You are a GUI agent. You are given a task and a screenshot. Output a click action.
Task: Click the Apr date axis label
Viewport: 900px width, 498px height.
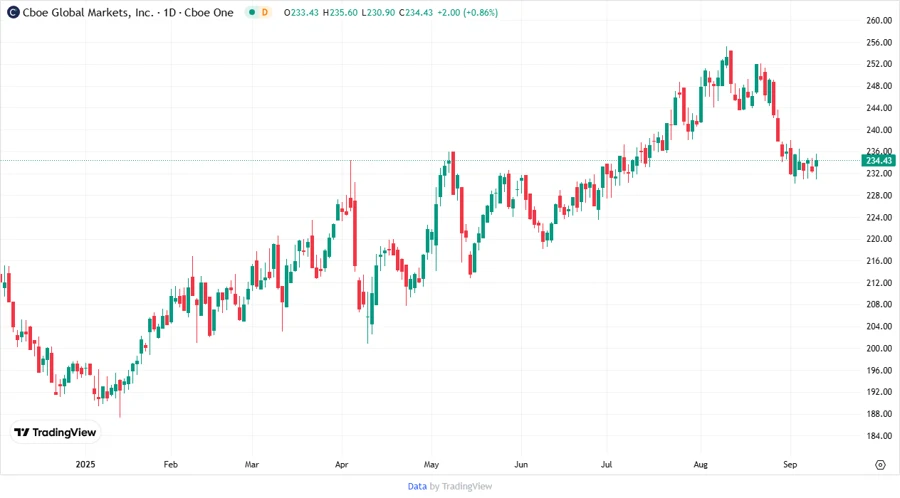coord(342,464)
